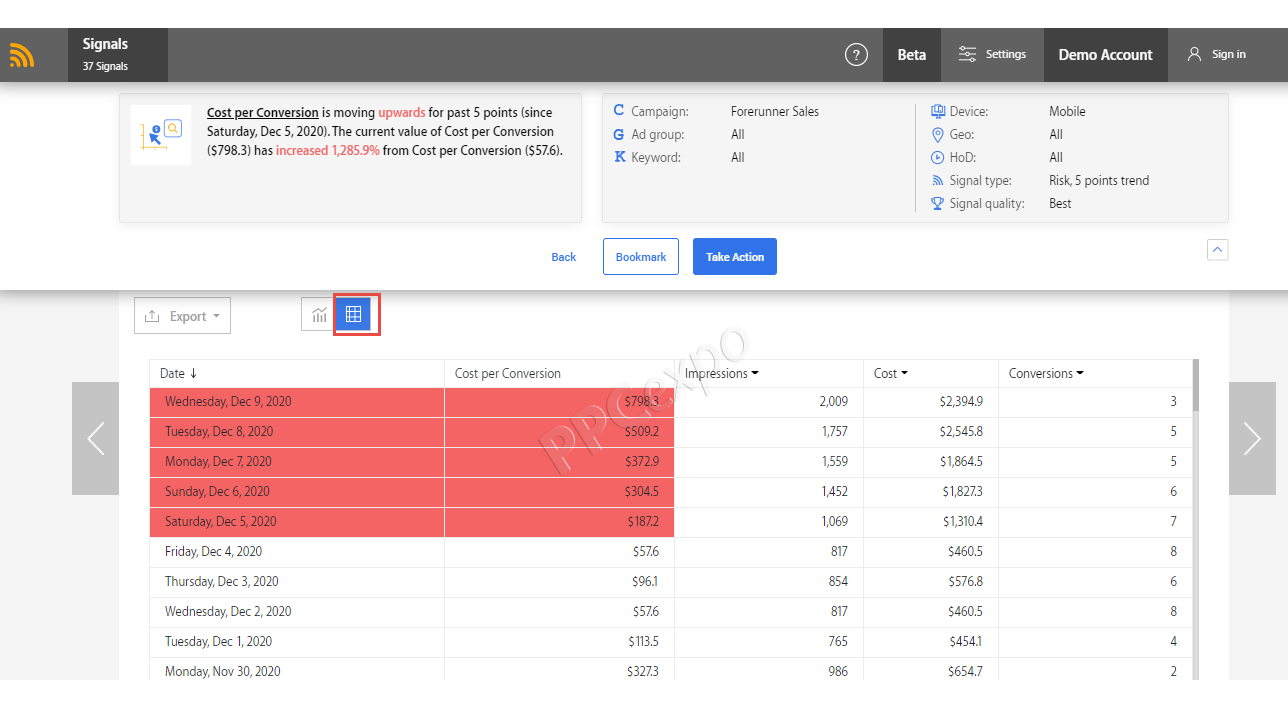Select the Thursday, Dec 3, 2020 row
The image size is (1288, 708).
tap(670, 582)
